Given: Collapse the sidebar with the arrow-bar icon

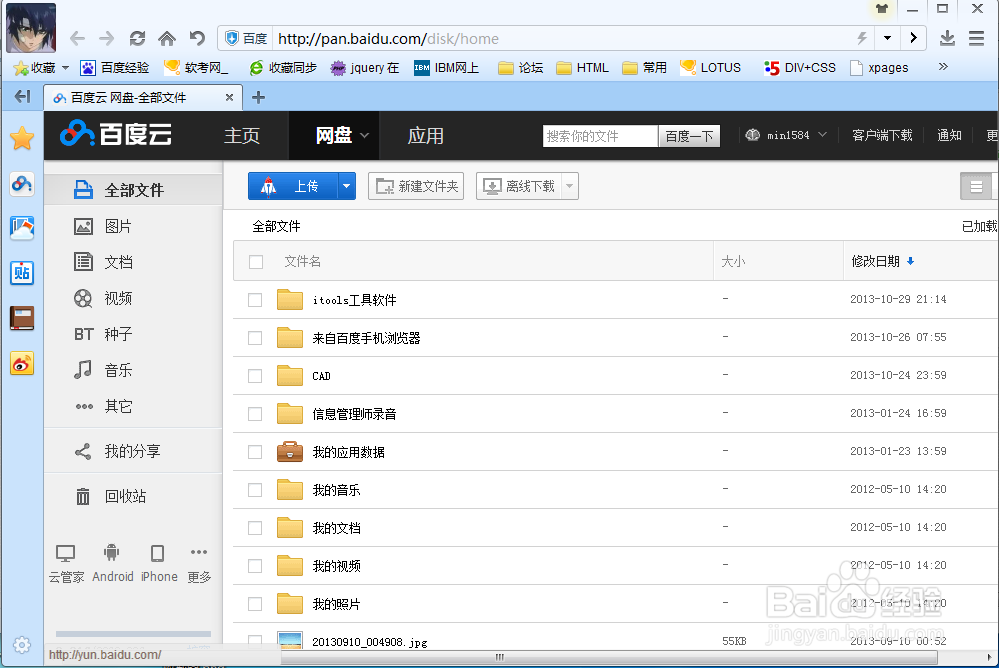Looking at the screenshot, I should (x=22, y=96).
